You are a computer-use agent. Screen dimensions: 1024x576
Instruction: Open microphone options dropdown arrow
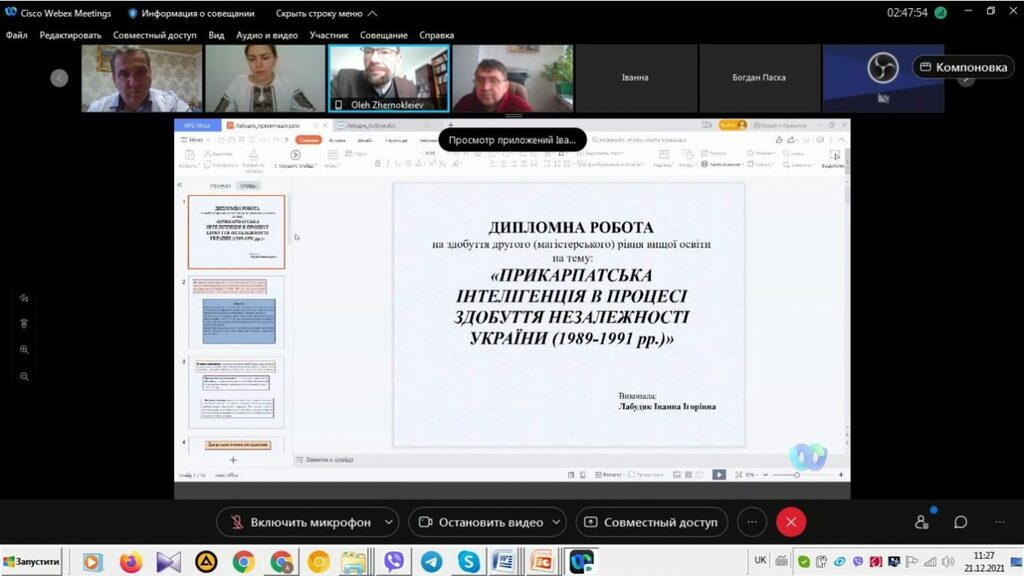click(x=389, y=522)
